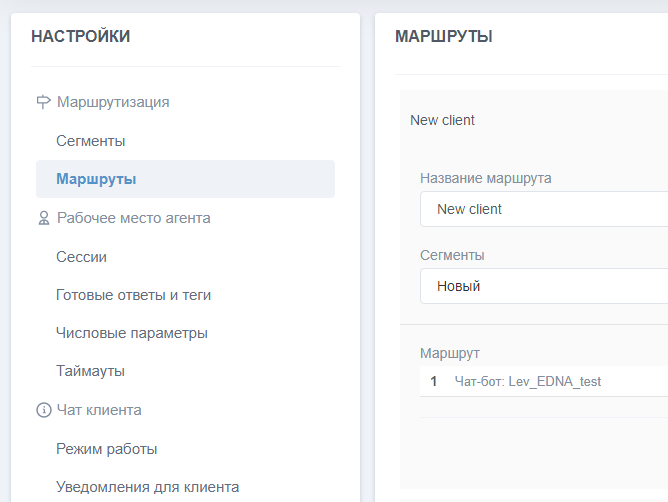Go to Готовые ответы и теги
Screen dimensions: 668x502
(x=133, y=295)
